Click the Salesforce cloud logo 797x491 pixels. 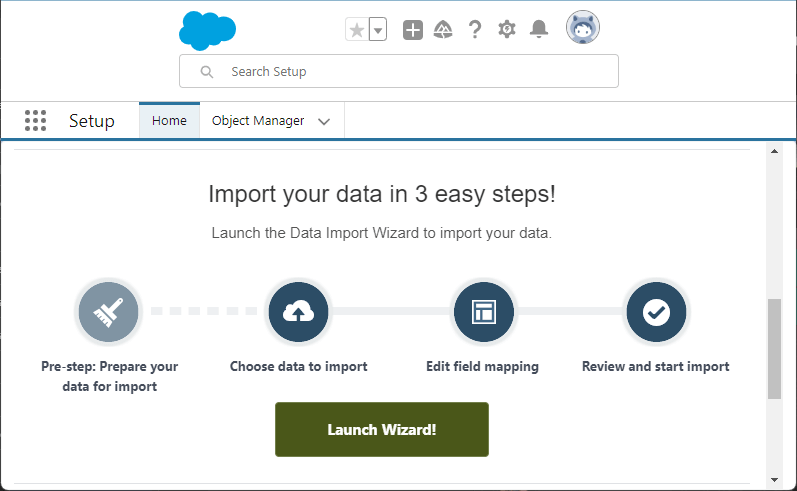coord(207,30)
